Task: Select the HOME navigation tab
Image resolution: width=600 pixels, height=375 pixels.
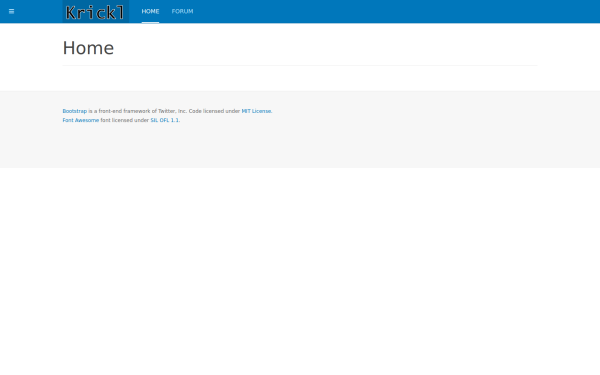Action: click(150, 11)
